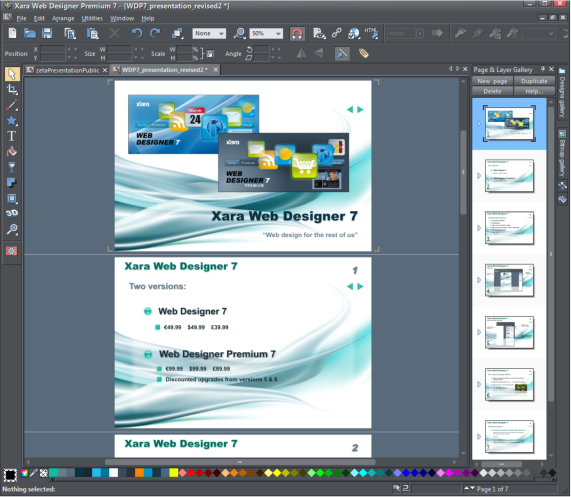
Task: Click next page arrow on slide one
Action: coord(360,109)
